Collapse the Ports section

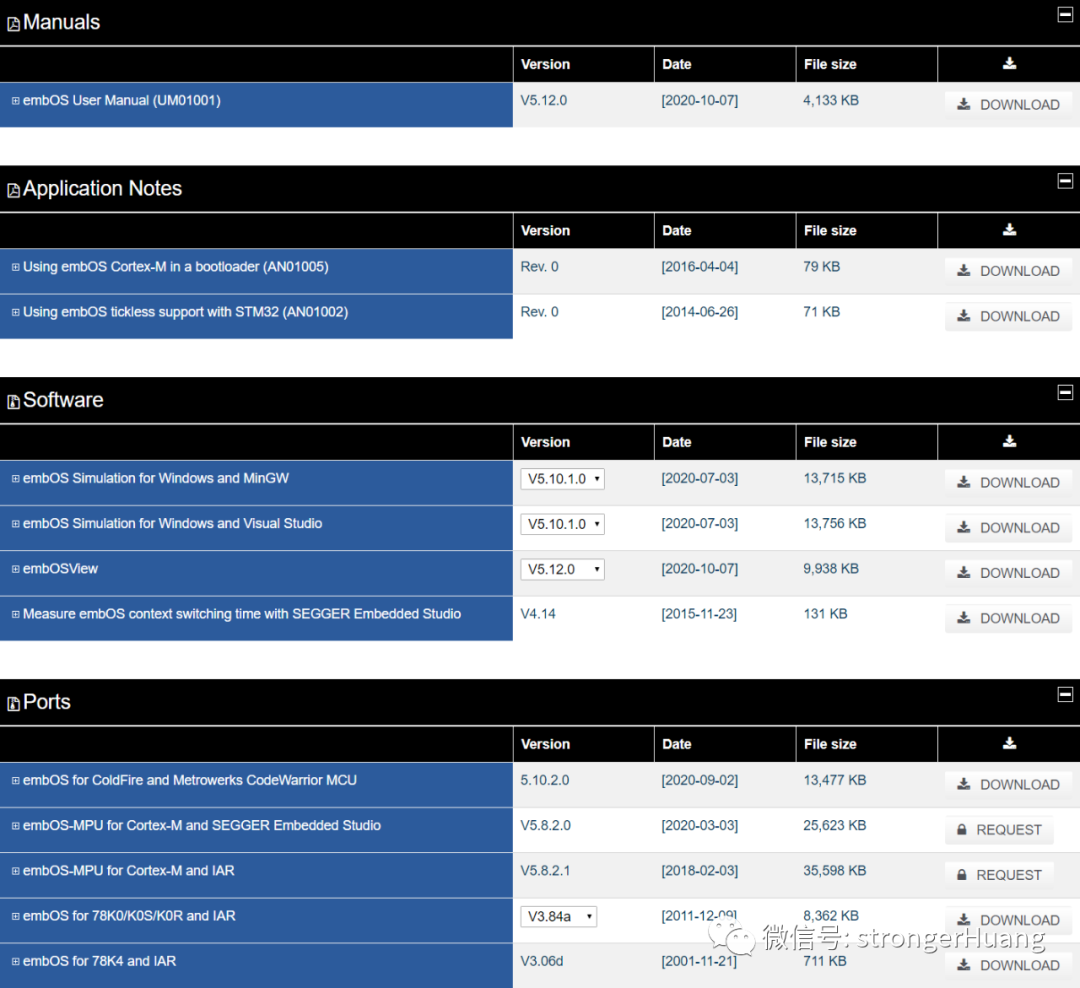click(x=1065, y=694)
